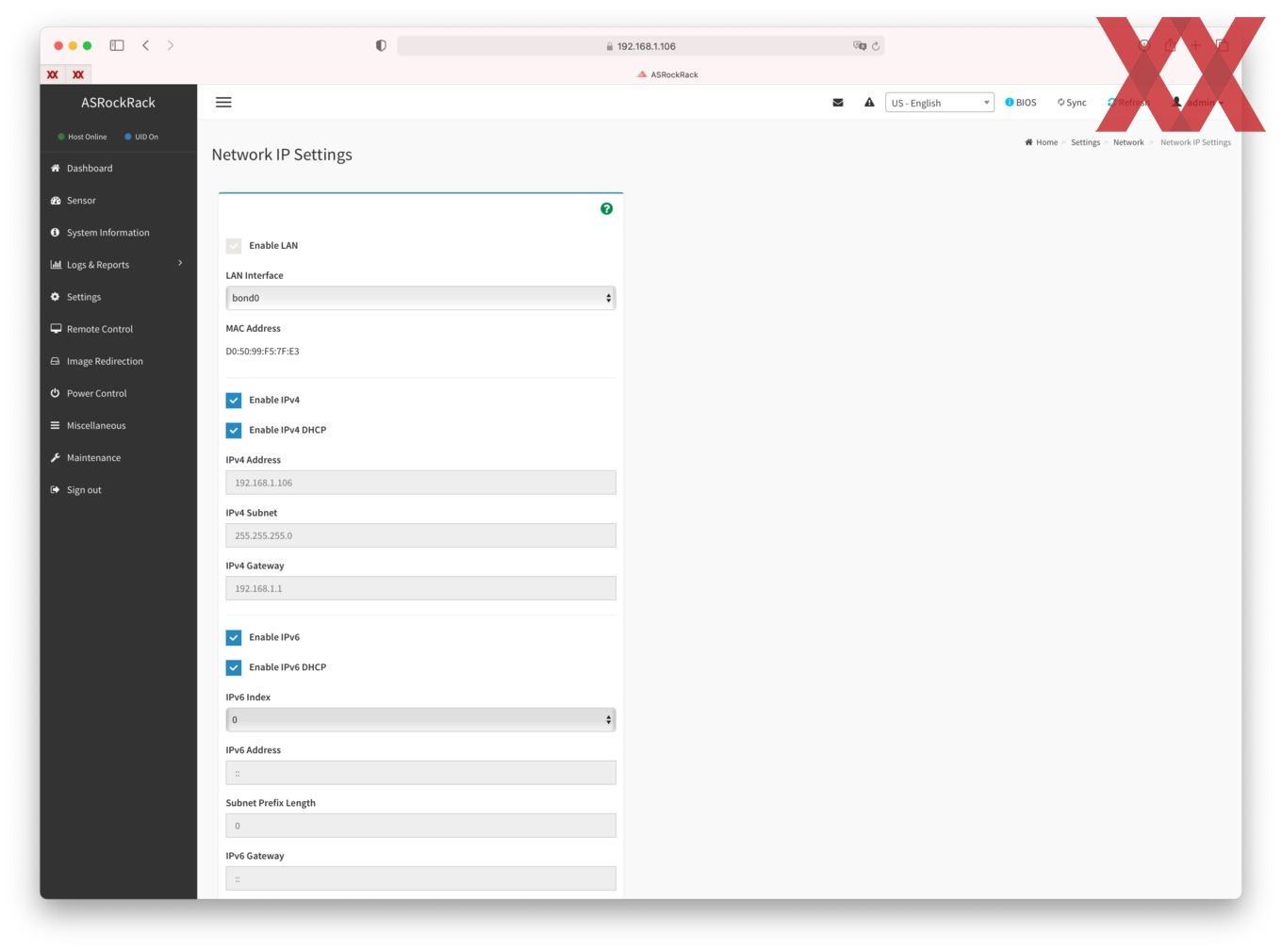This screenshot has height=952, width=1282.
Task: Click the ASRockRack browser tab
Action: click(x=667, y=74)
